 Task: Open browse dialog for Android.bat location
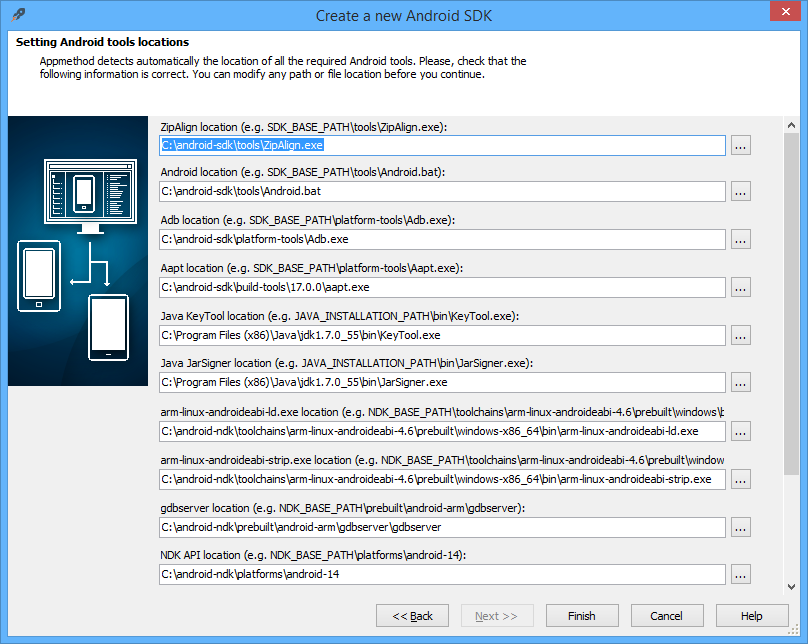pos(740,192)
